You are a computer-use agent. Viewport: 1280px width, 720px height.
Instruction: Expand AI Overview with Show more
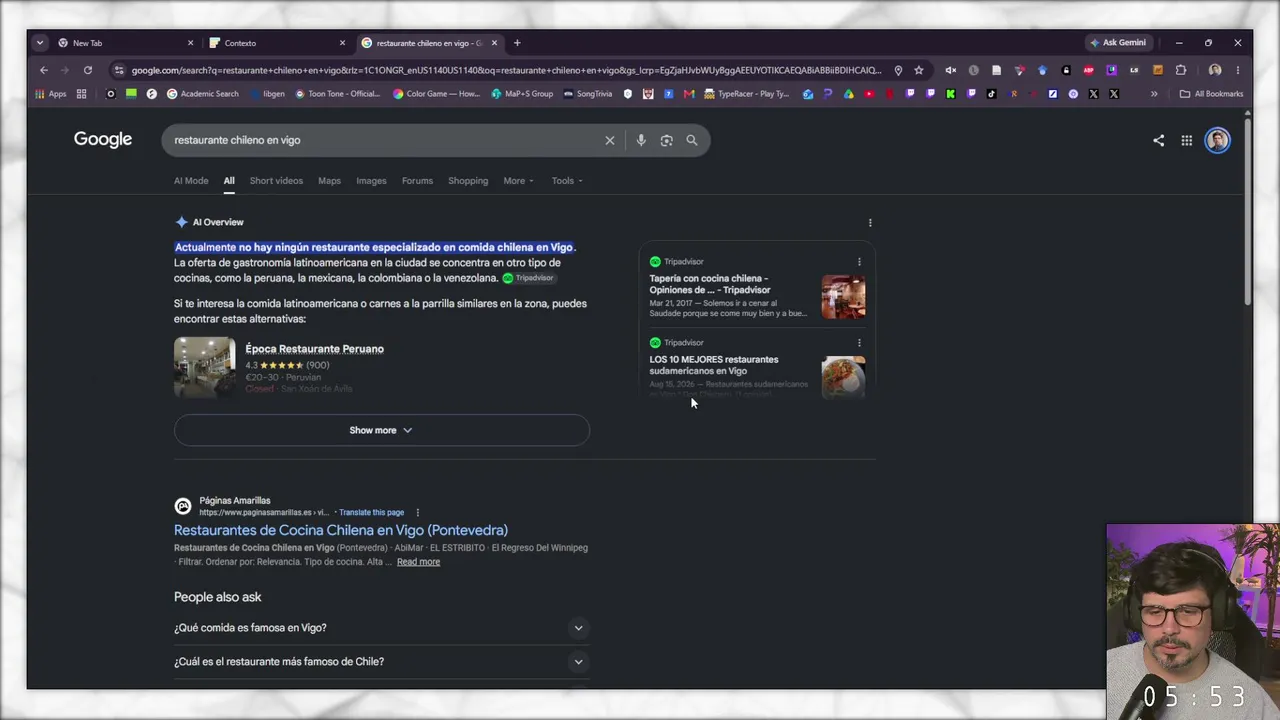tap(381, 430)
